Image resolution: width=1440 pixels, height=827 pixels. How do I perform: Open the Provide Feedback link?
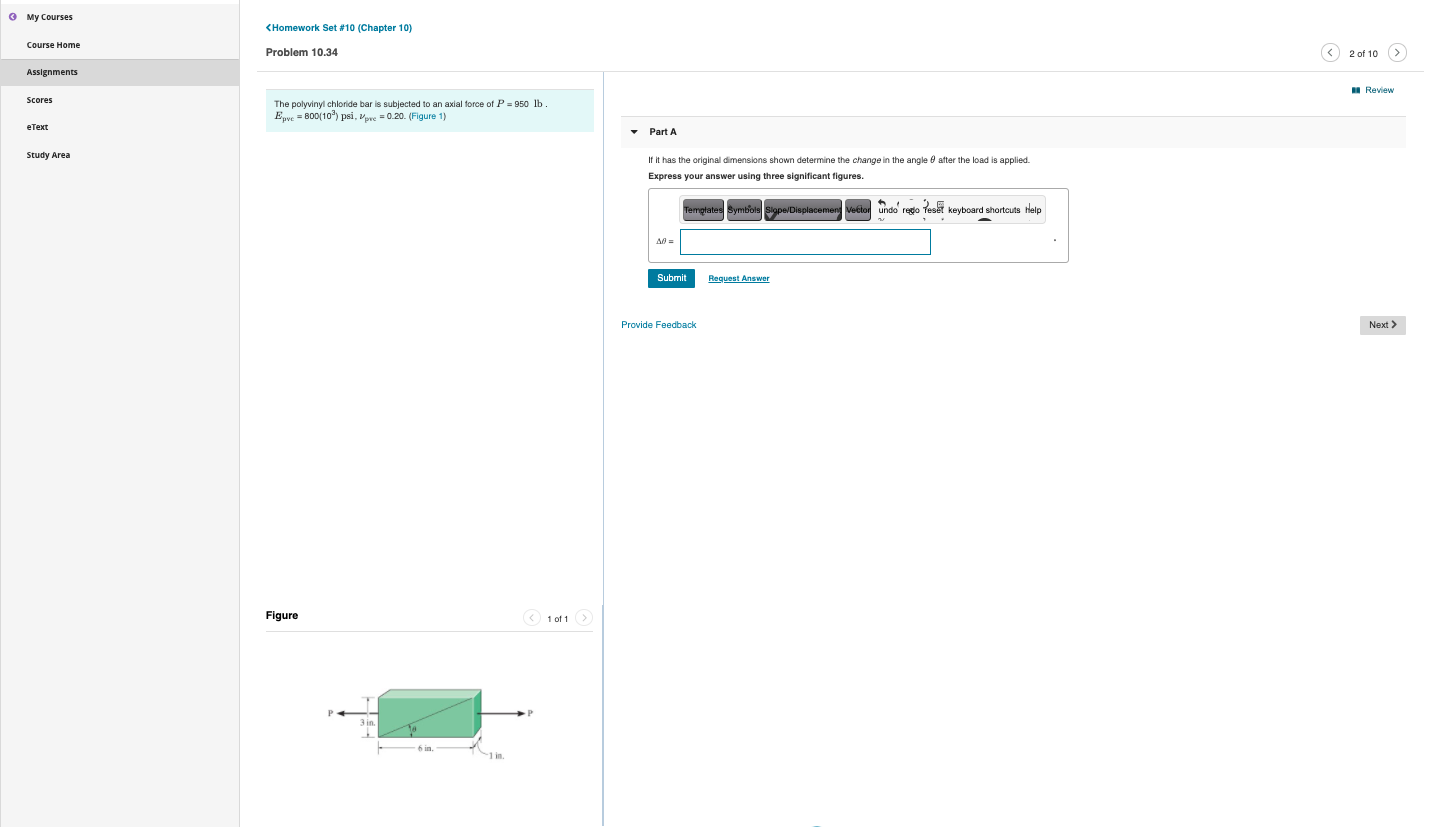click(x=659, y=325)
